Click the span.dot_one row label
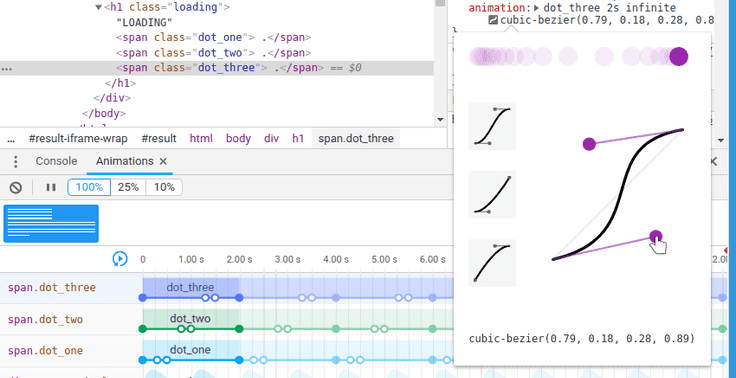The width and height of the screenshot is (736, 378). click(45, 351)
